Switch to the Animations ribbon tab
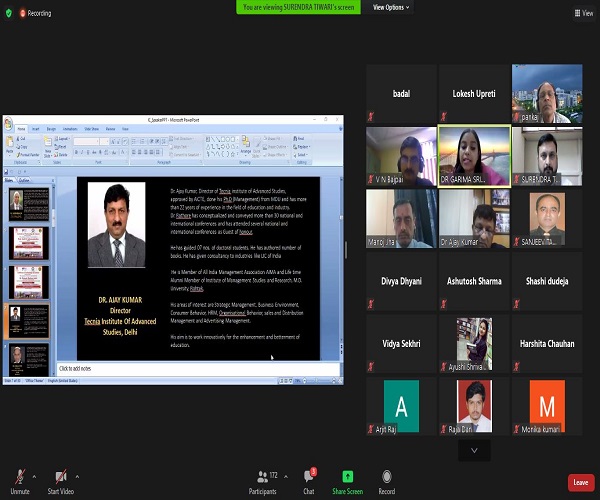600x500 pixels. pyautogui.click(x=70, y=129)
